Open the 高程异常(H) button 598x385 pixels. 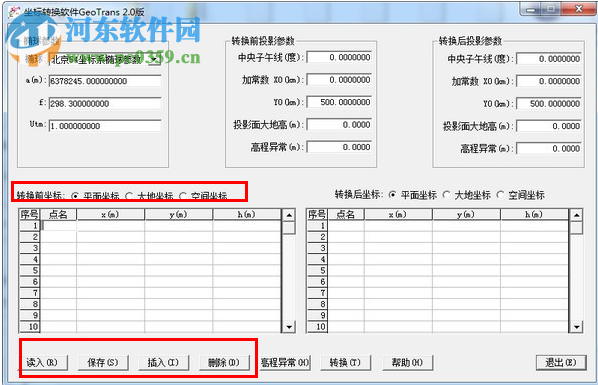(285, 362)
